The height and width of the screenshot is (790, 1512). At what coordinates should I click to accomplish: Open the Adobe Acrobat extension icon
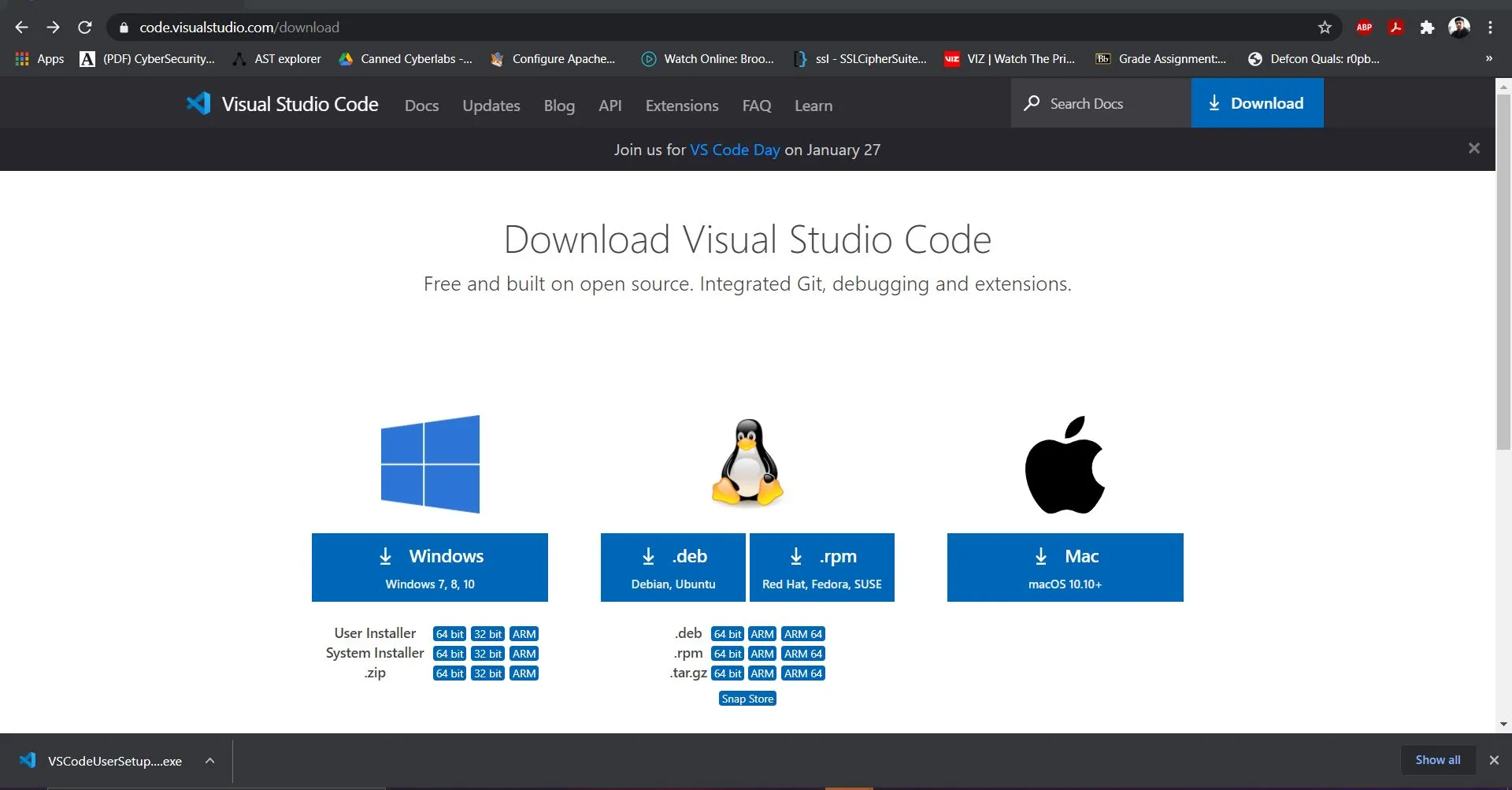pyautogui.click(x=1395, y=28)
